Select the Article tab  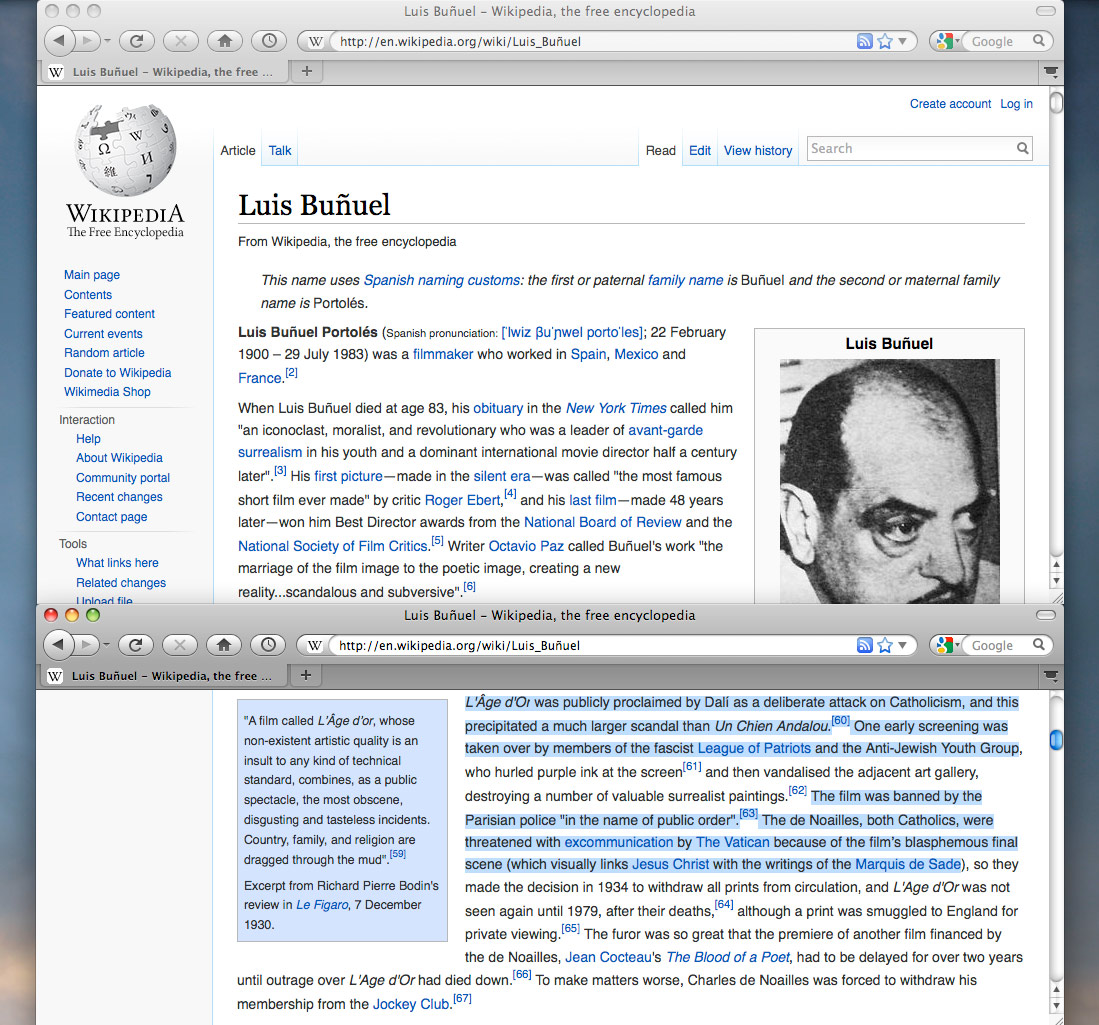[238, 151]
